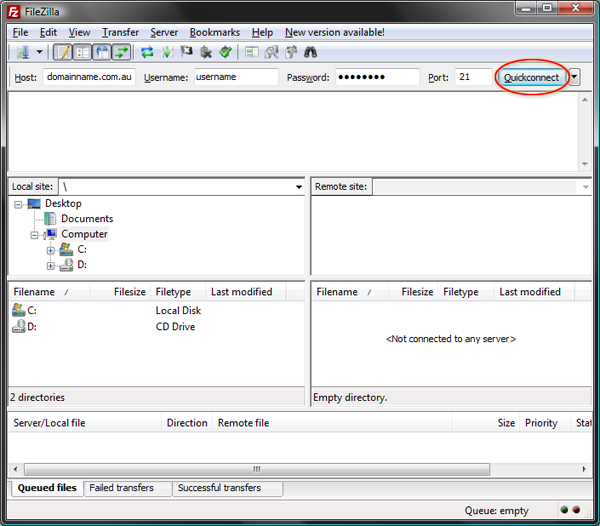Reconnect to the last server
This screenshot has height=526, width=600.
point(226,52)
